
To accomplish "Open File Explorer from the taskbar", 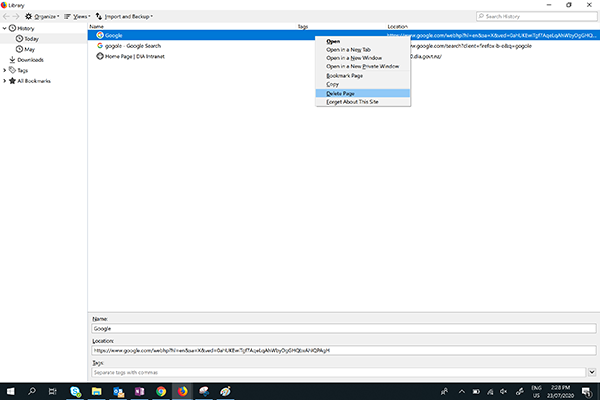I will (96, 391).
